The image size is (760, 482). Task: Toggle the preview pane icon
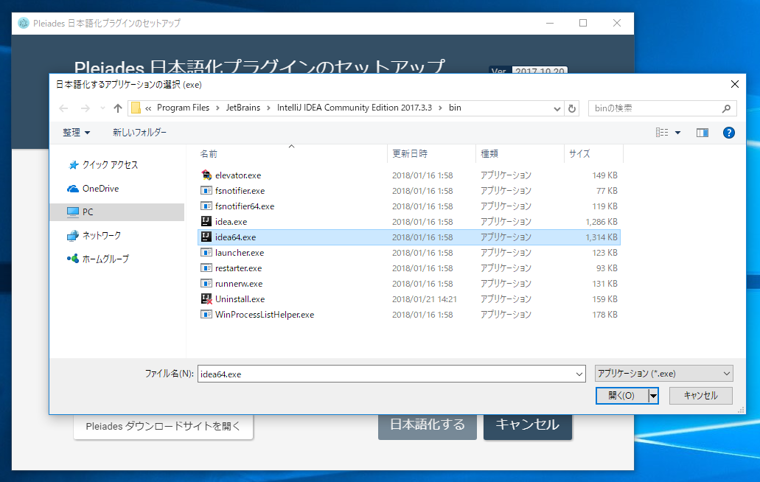click(702, 132)
